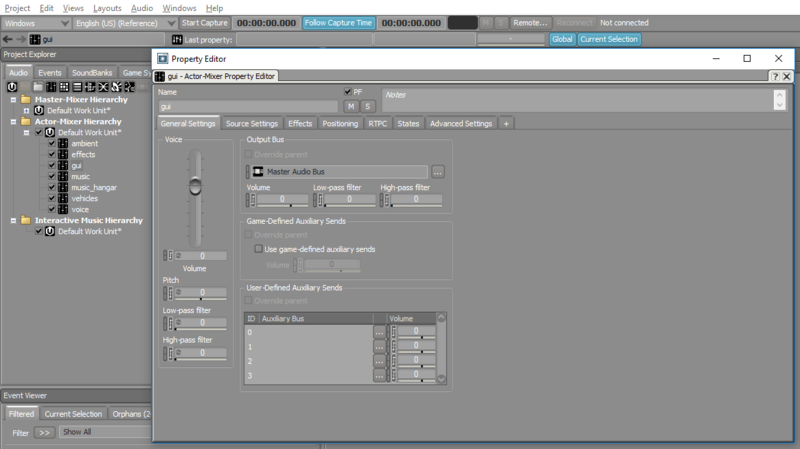Toggle the PF checkbox beside Name
Image resolution: width=800 pixels, height=449 pixels.
(347, 92)
